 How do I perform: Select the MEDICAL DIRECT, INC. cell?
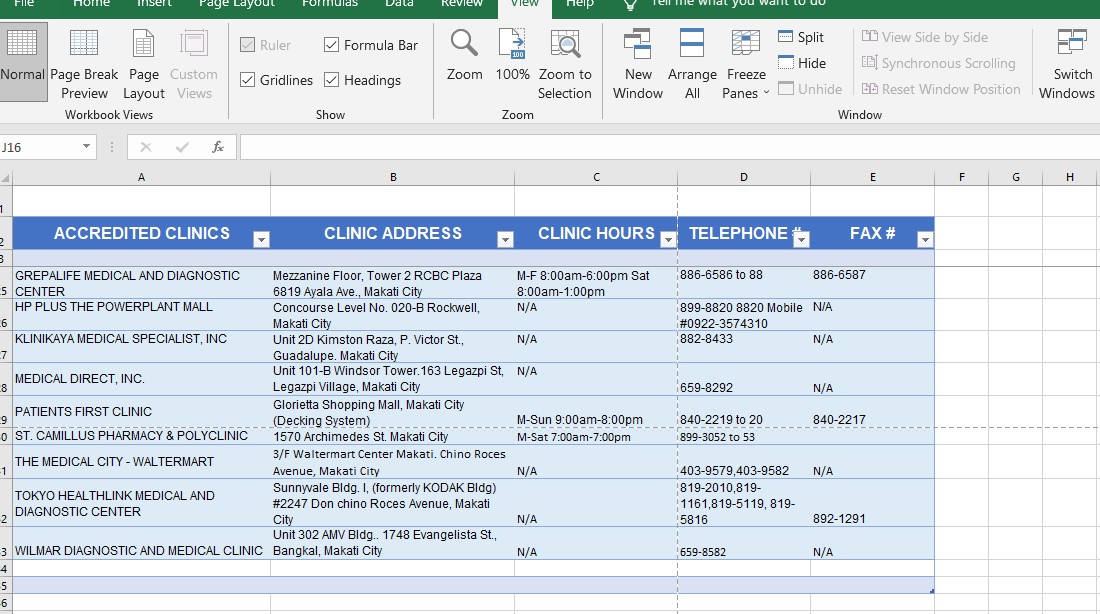pyautogui.click(x=141, y=379)
